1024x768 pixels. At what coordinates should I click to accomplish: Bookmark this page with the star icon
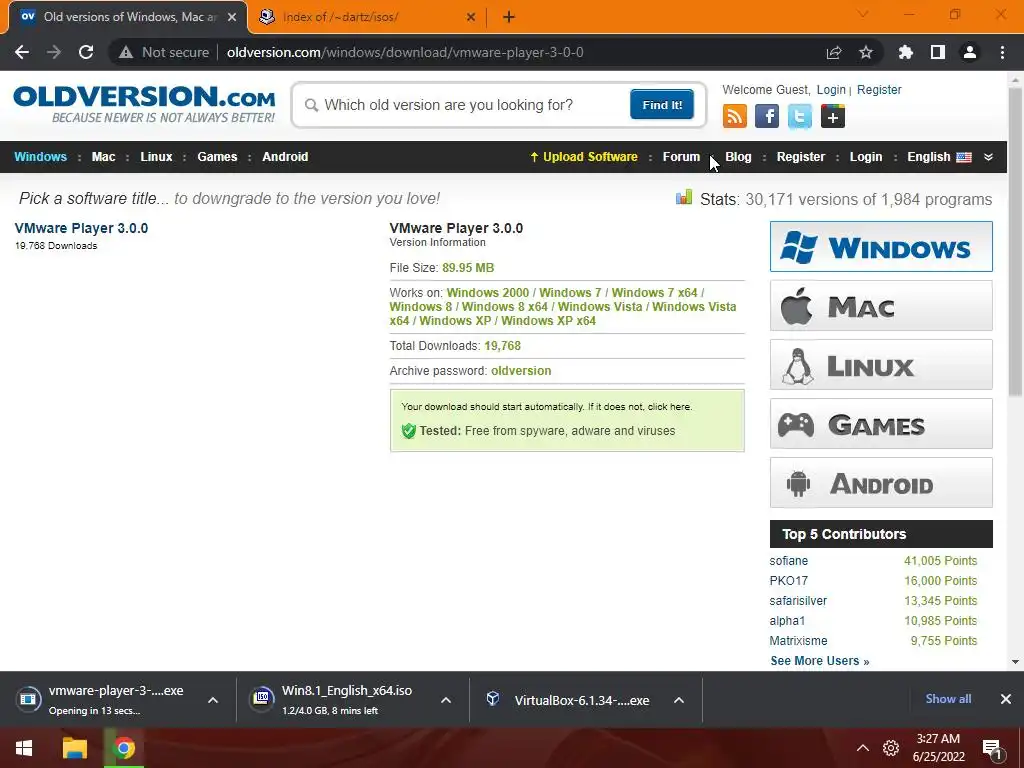(x=865, y=52)
